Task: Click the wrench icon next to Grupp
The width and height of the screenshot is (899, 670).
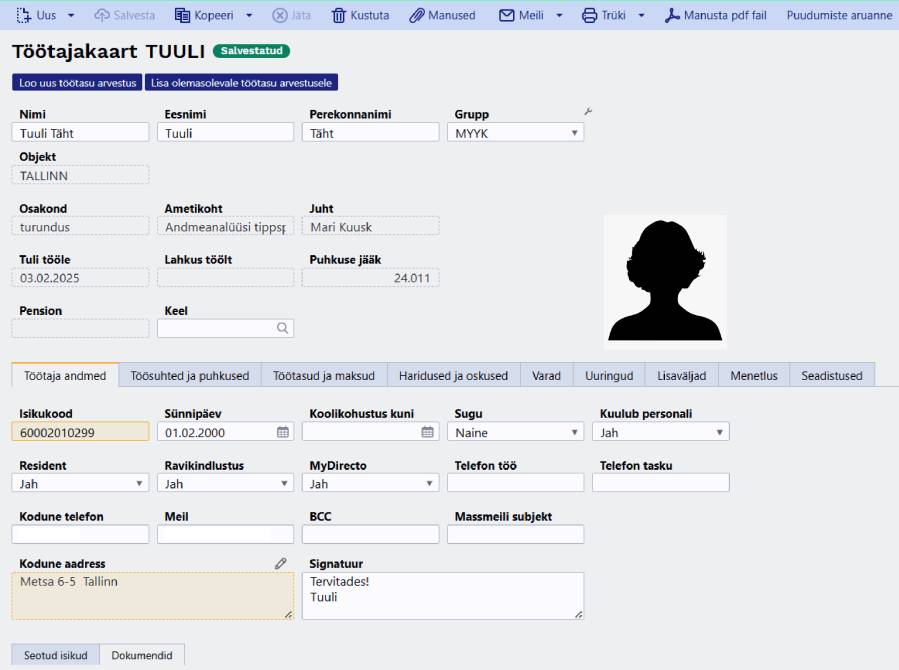Action: coord(588,113)
